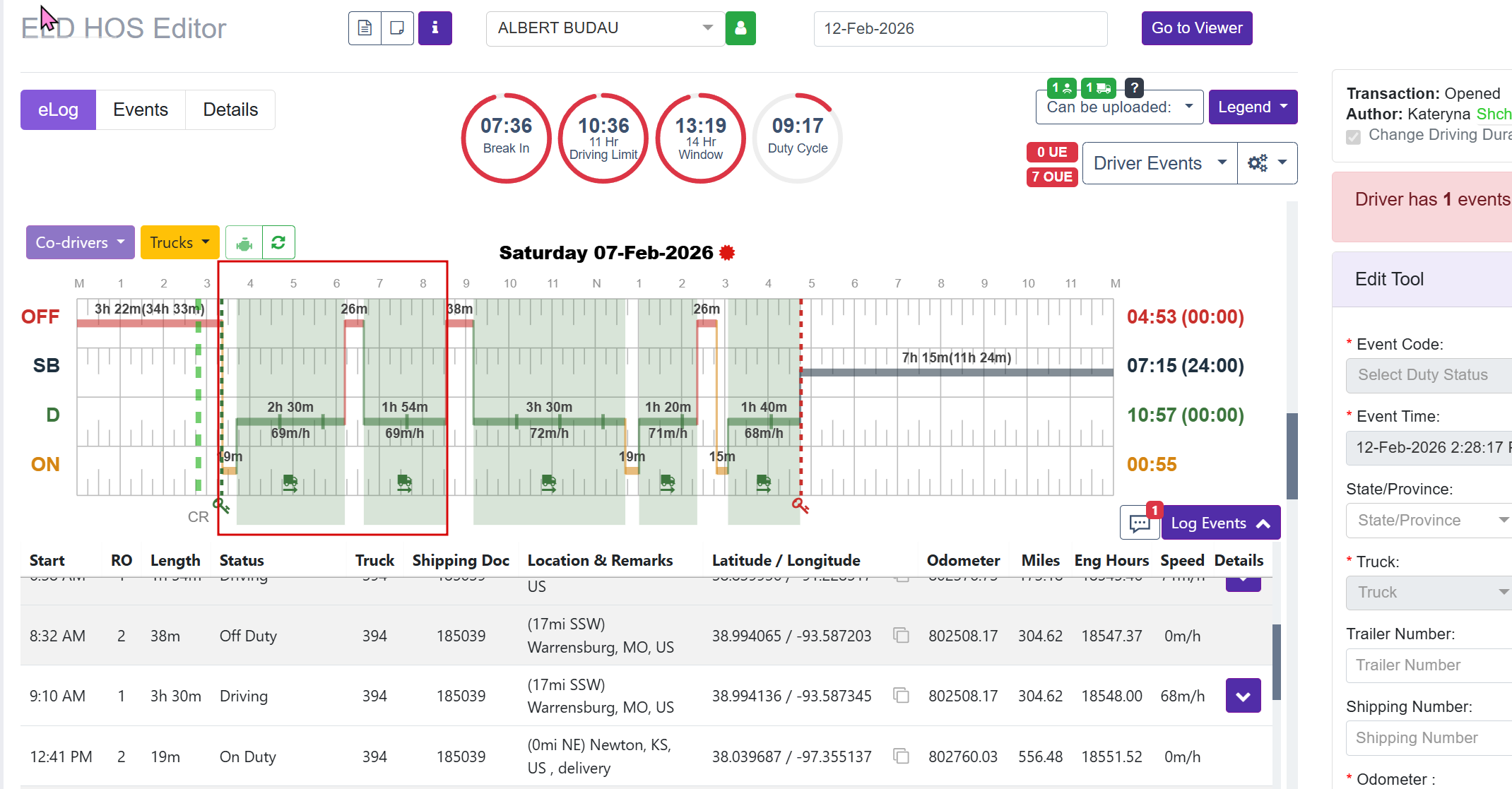Switch to the Details tab

point(230,110)
